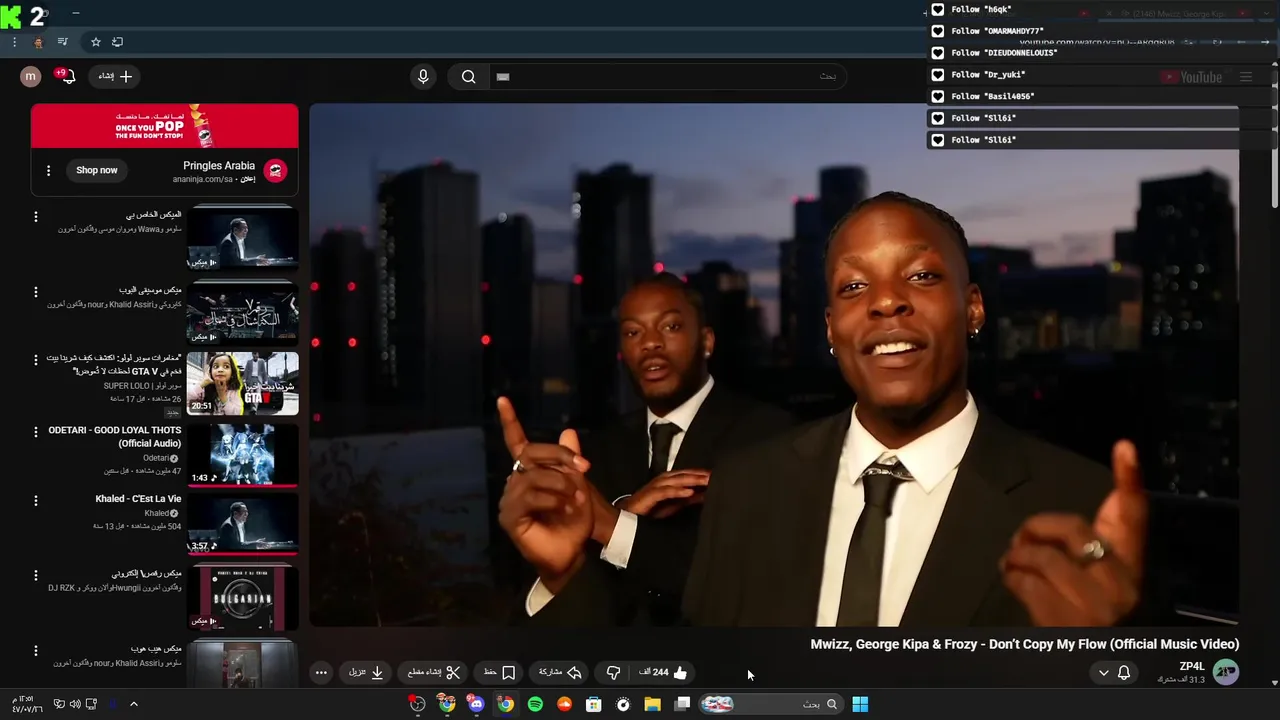Click the ODETARI - GOOD LOYAL THOTS title
1280x720 pixels.
tap(115, 437)
